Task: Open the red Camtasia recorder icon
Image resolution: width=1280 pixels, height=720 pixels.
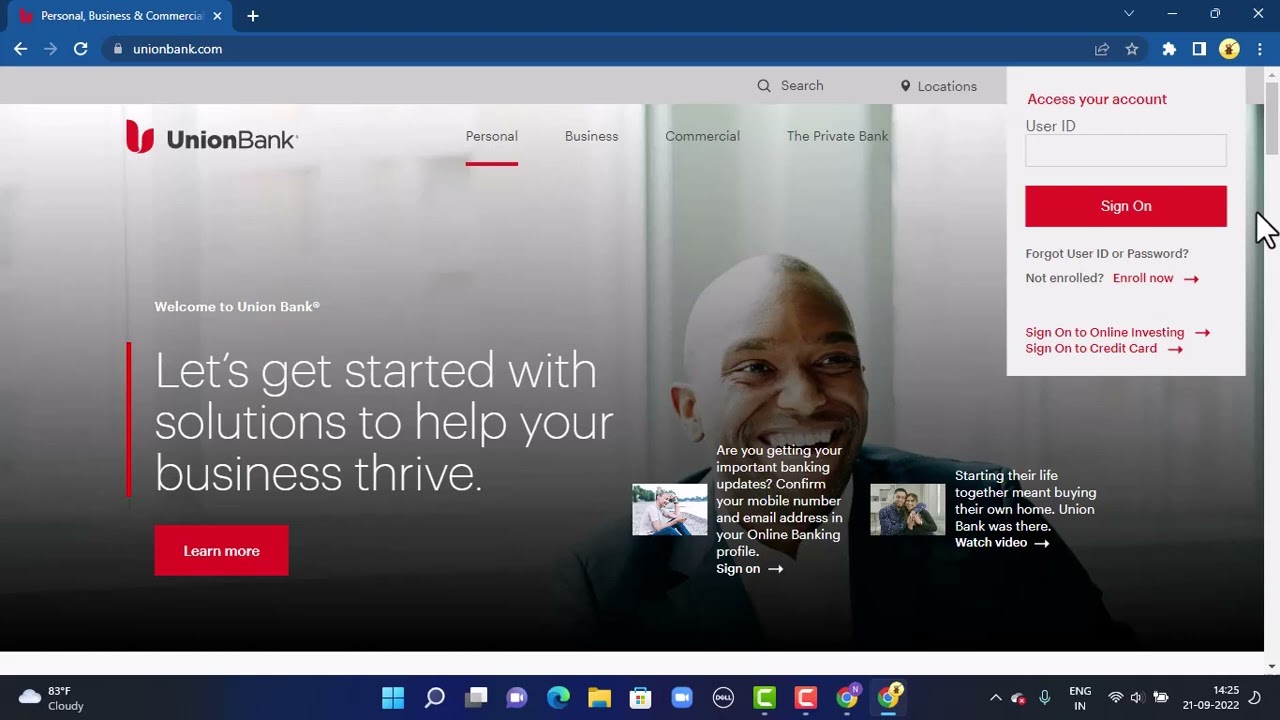Action: click(x=805, y=698)
